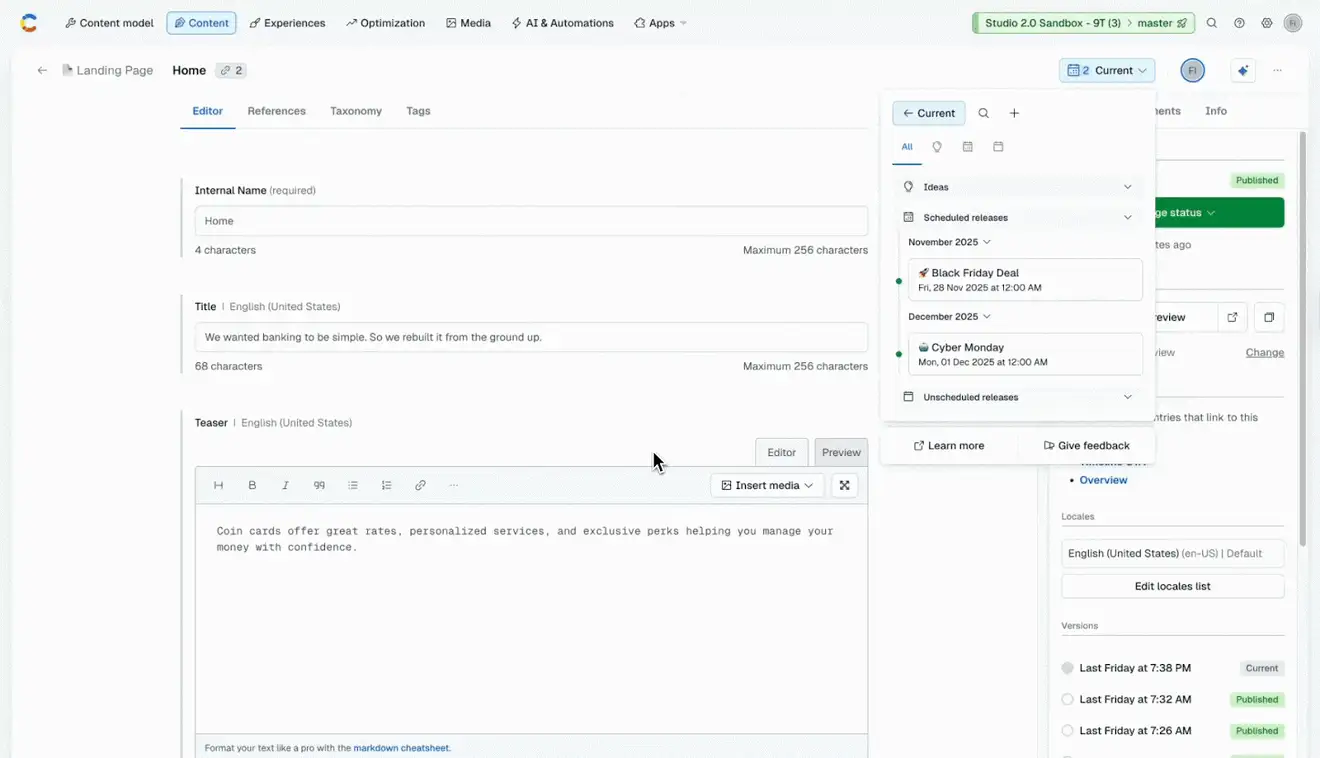
Task: Switch to the sidebar Info tab
Action: click(1215, 111)
